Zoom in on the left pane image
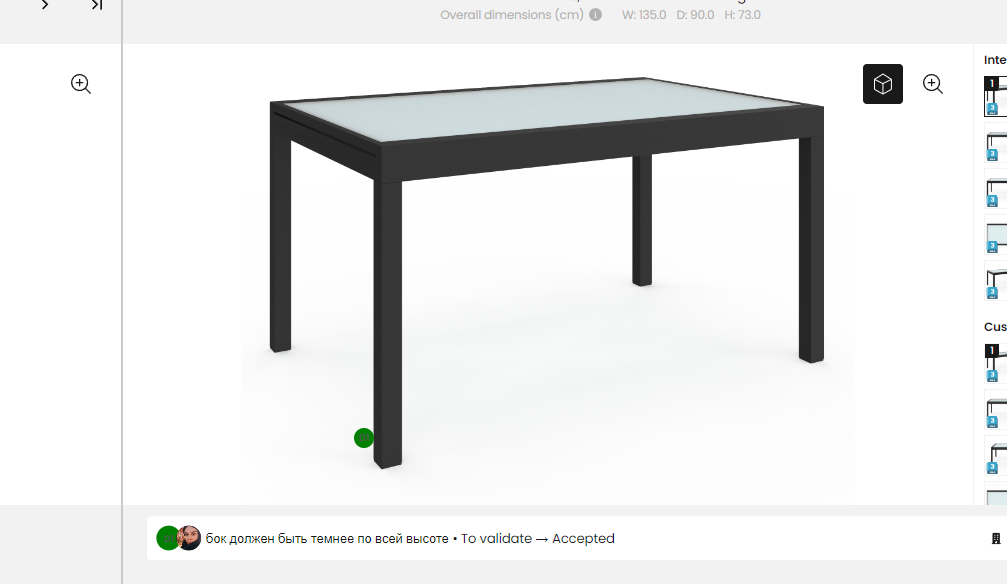This screenshot has width=1007, height=584. (x=81, y=84)
